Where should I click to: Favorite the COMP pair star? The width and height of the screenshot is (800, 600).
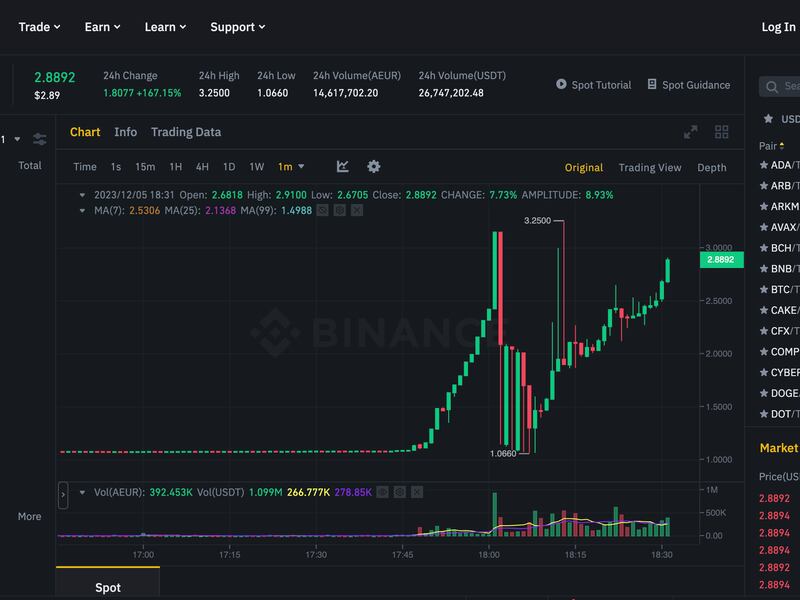(x=764, y=352)
